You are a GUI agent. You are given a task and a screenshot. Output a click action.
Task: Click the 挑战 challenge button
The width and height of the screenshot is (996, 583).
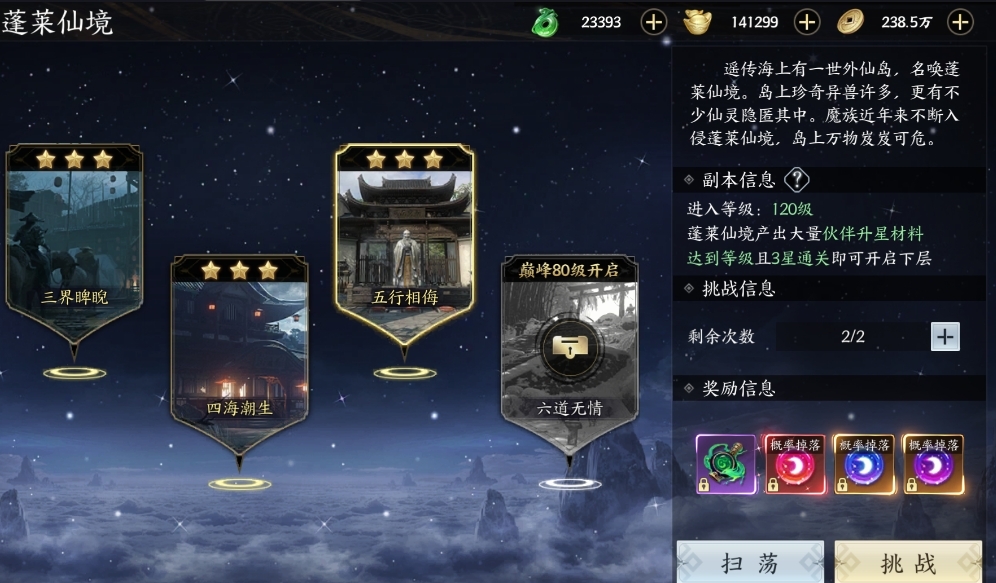[908, 562]
